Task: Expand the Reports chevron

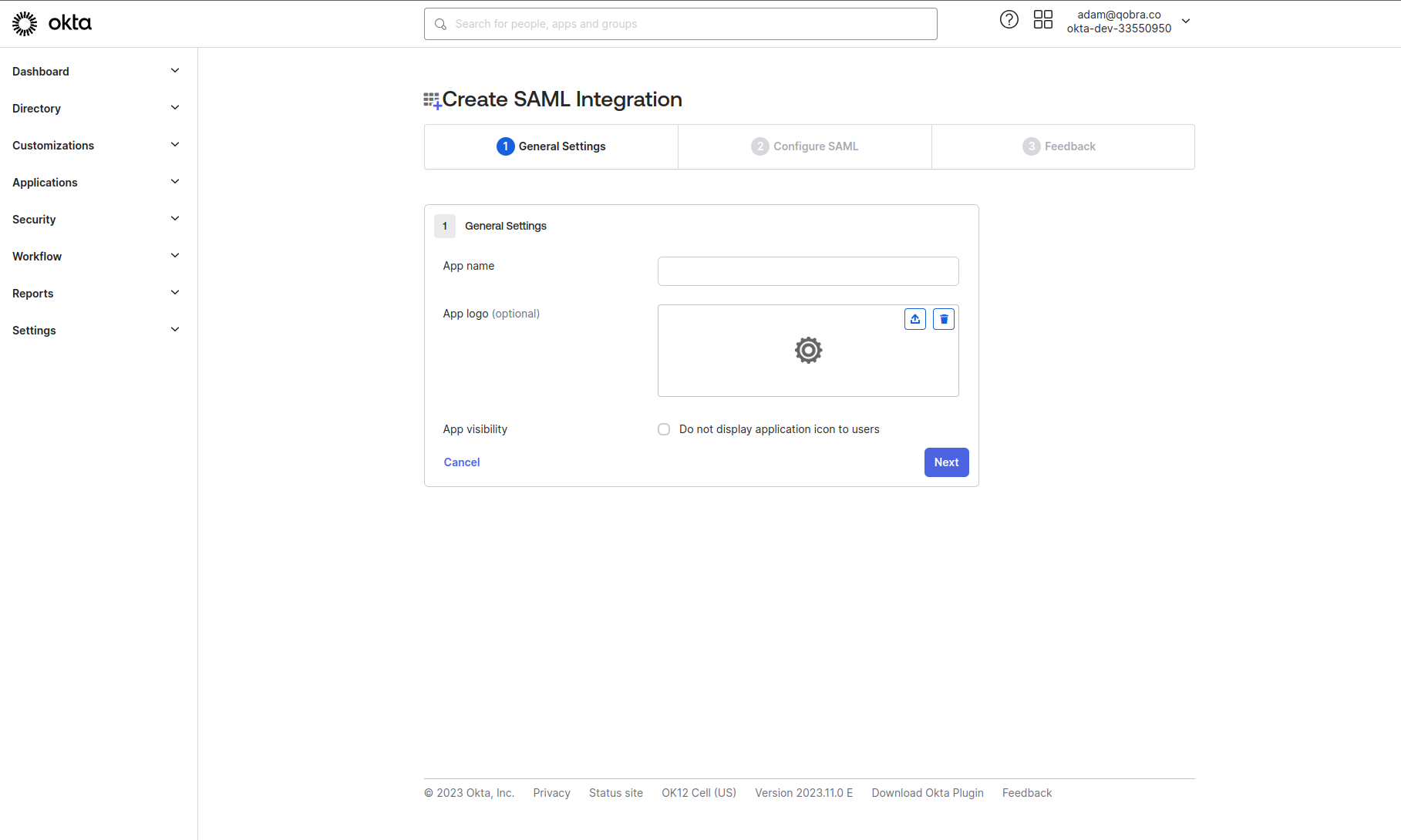Action: pyautogui.click(x=175, y=293)
